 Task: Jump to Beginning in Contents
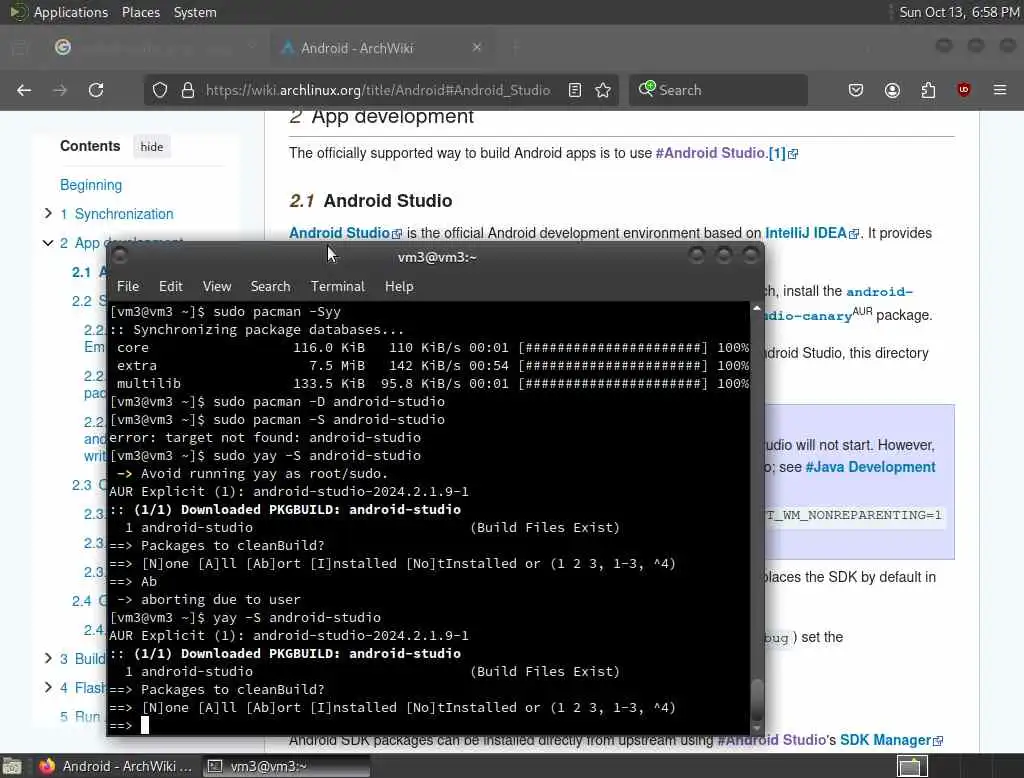pyautogui.click(x=91, y=185)
